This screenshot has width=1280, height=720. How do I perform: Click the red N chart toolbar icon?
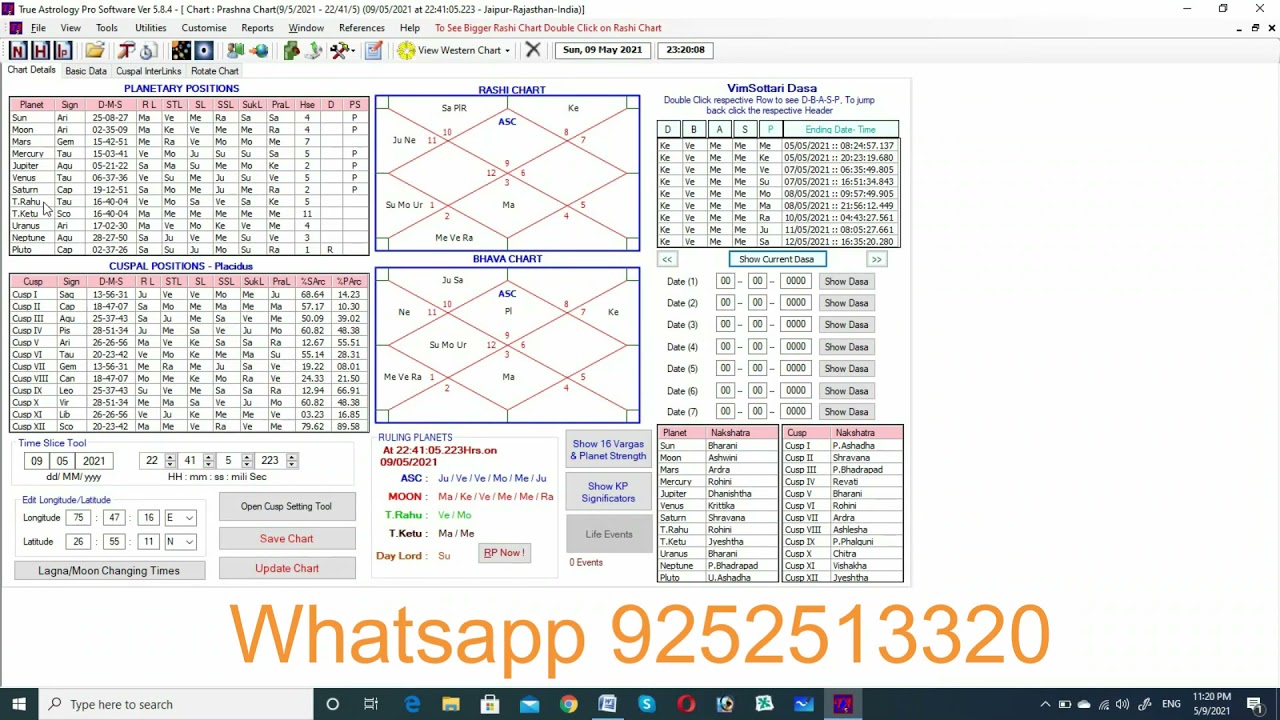click(x=18, y=50)
